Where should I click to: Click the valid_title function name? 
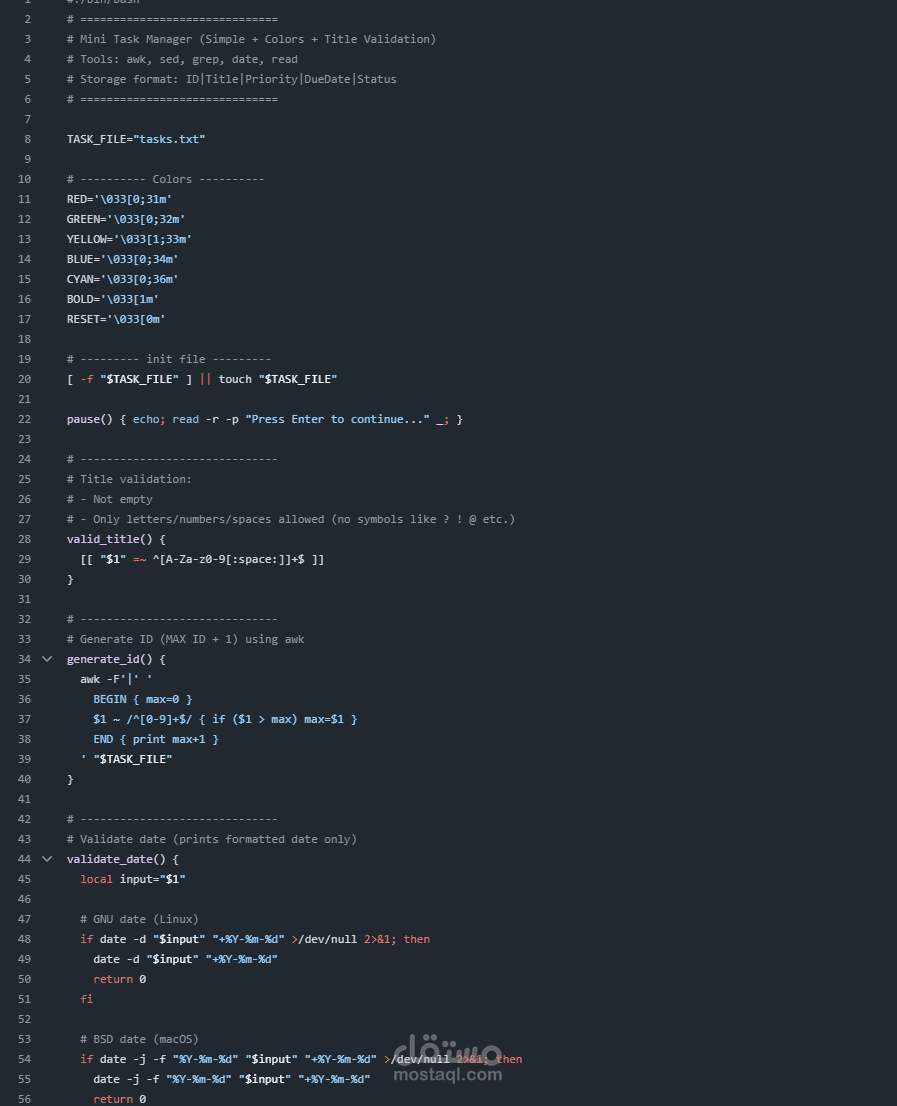(x=104, y=539)
